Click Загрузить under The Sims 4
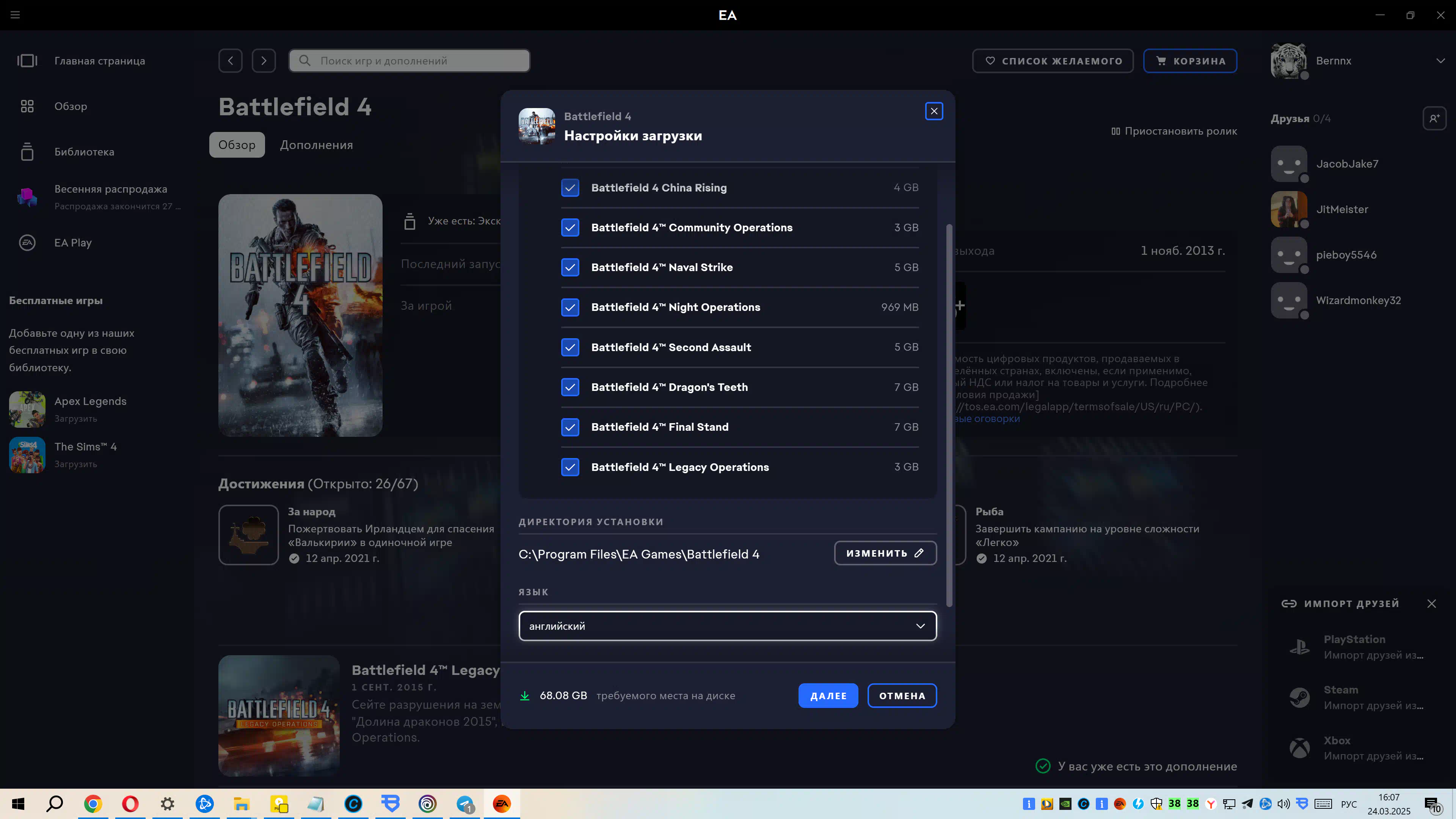 point(76,464)
